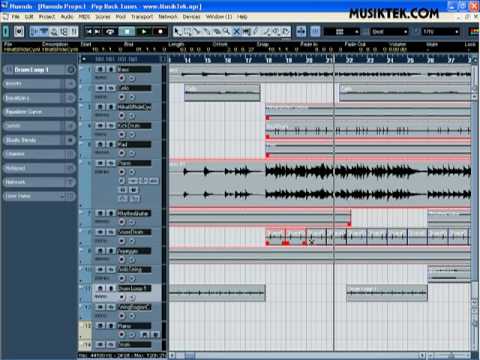Click the Bass track name field
The width and height of the screenshot is (480, 360).
(134, 69)
